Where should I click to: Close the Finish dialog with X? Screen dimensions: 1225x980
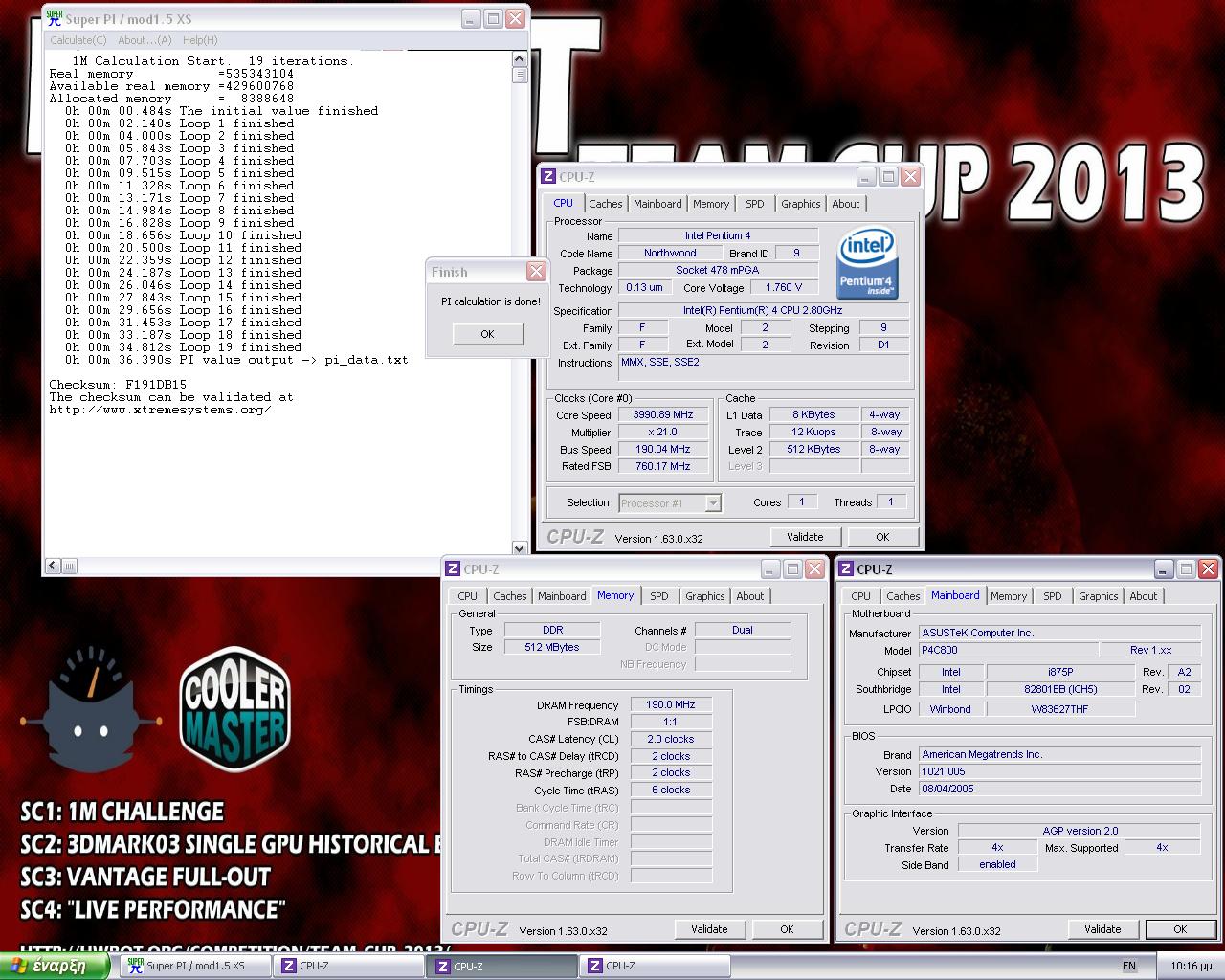[x=536, y=272]
